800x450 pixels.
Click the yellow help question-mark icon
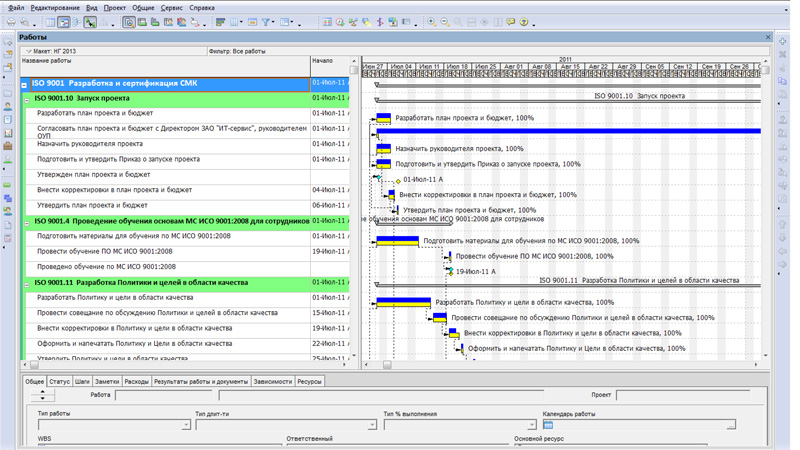(x=523, y=21)
